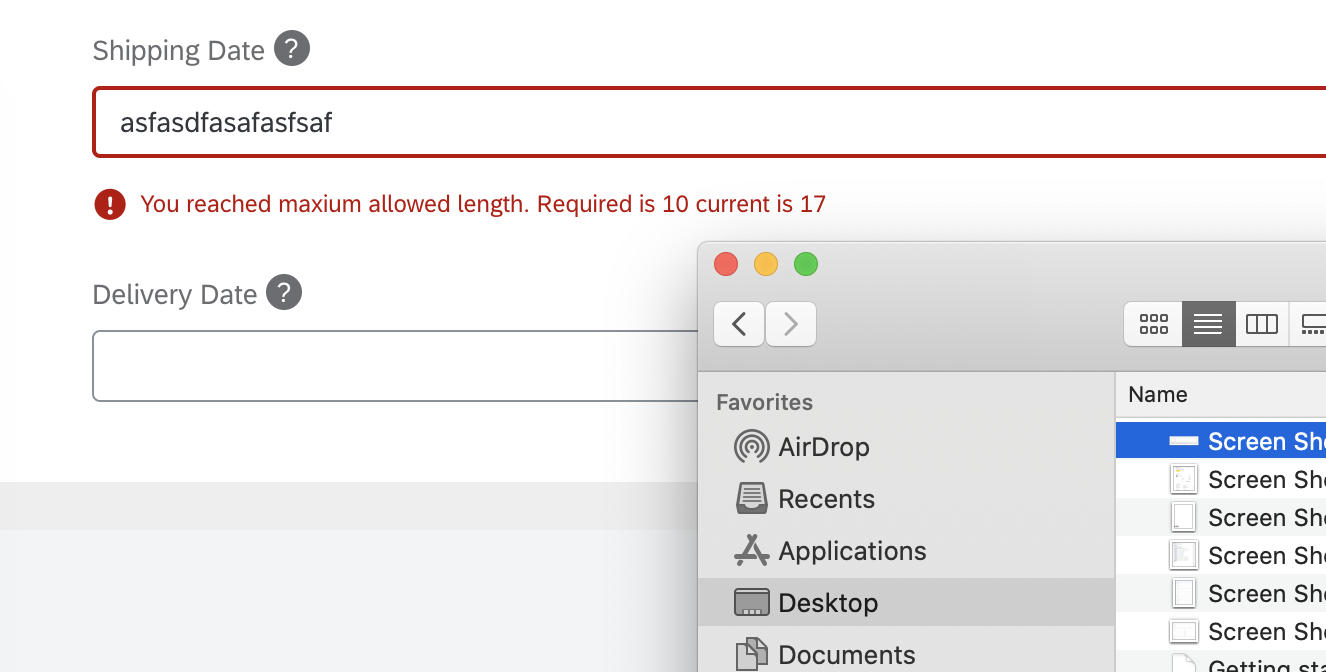Sort files by clicking the Name column header
This screenshot has width=1326, height=672.
coord(1157,394)
